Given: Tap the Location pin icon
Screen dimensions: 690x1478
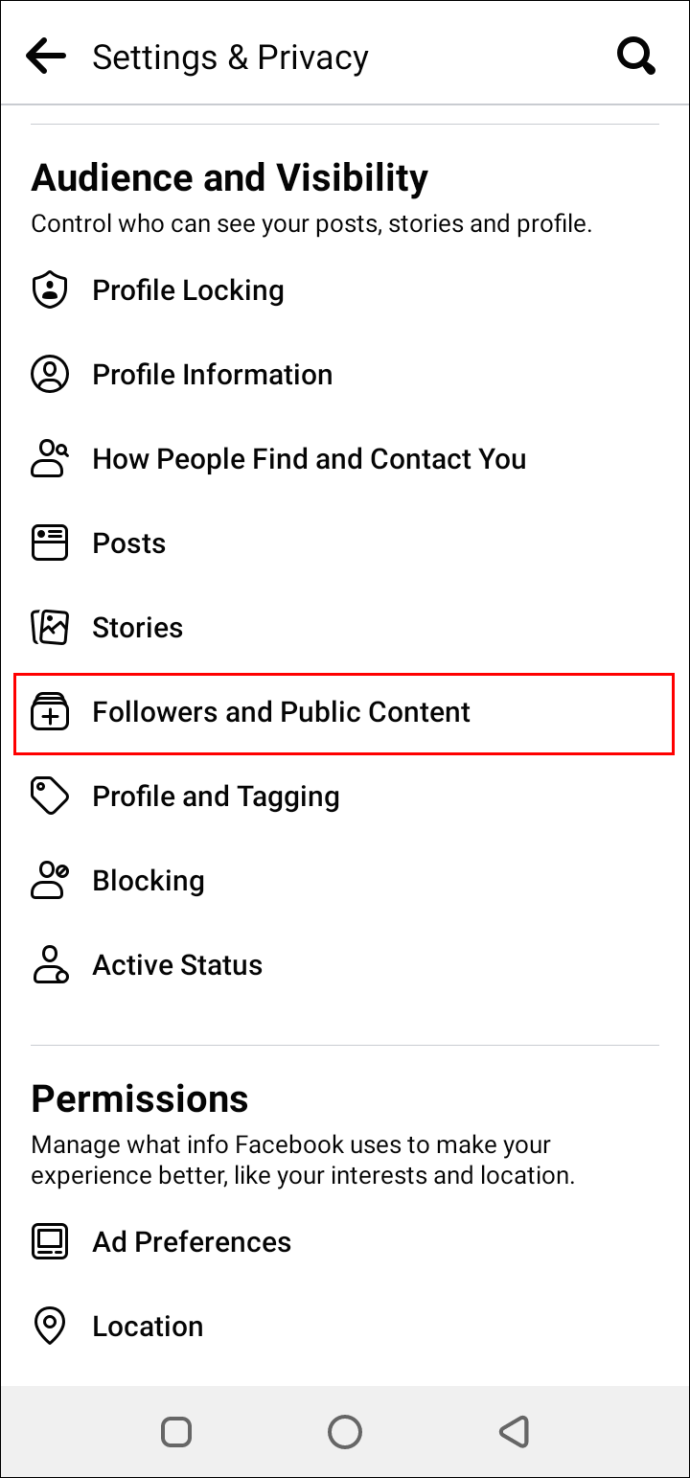Looking at the screenshot, I should [x=50, y=1326].
